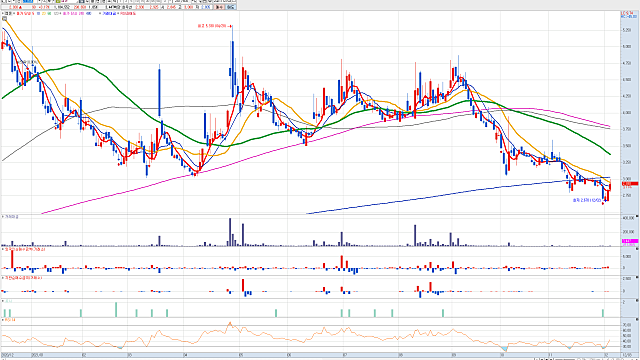Expand the price chart legend arrow
Image resolution: width=640 pixels, height=360 pixels.
(x=2, y=13)
